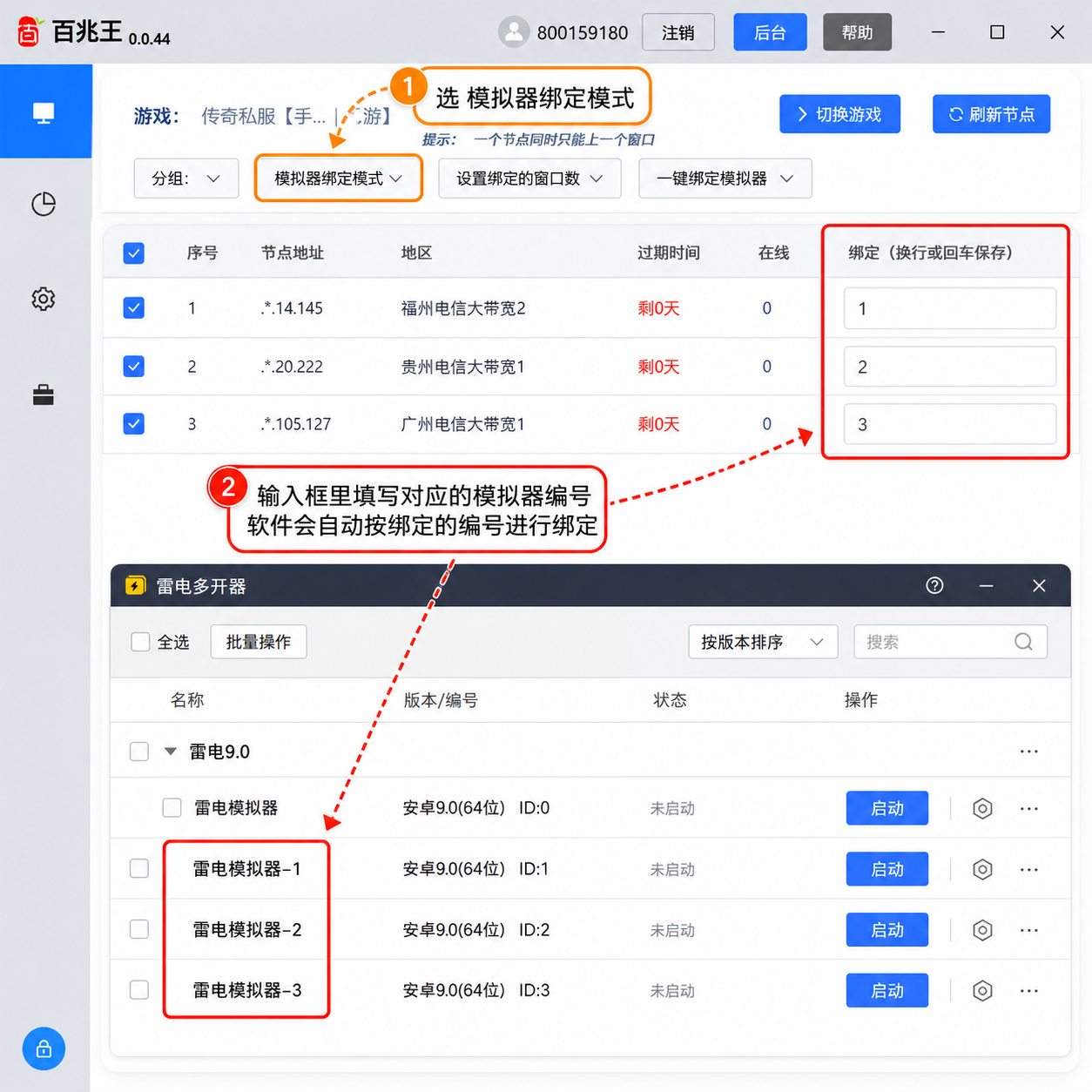
Task: Click binding input field containing 3
Action: 950,424
